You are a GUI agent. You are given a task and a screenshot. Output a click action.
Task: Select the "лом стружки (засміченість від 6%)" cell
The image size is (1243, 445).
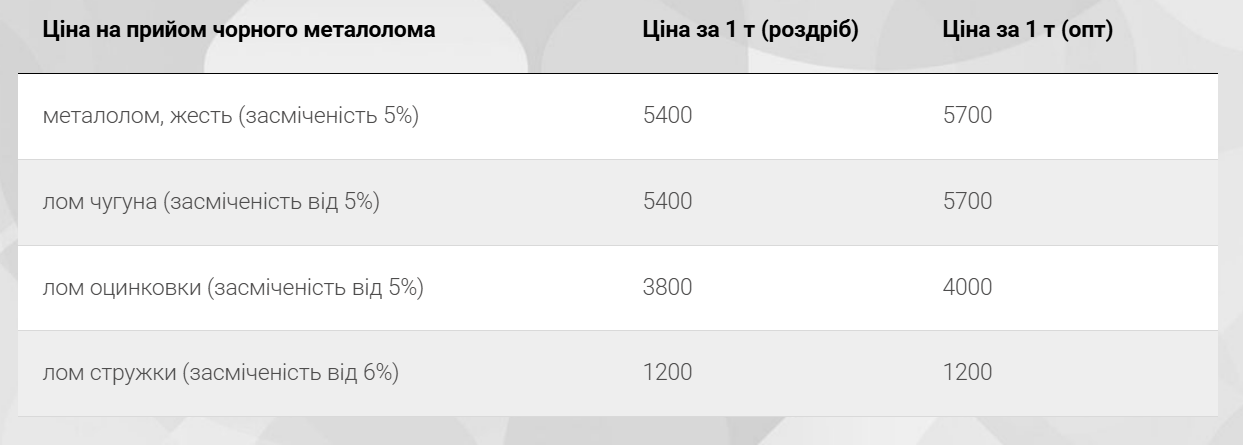pyautogui.click(x=221, y=373)
